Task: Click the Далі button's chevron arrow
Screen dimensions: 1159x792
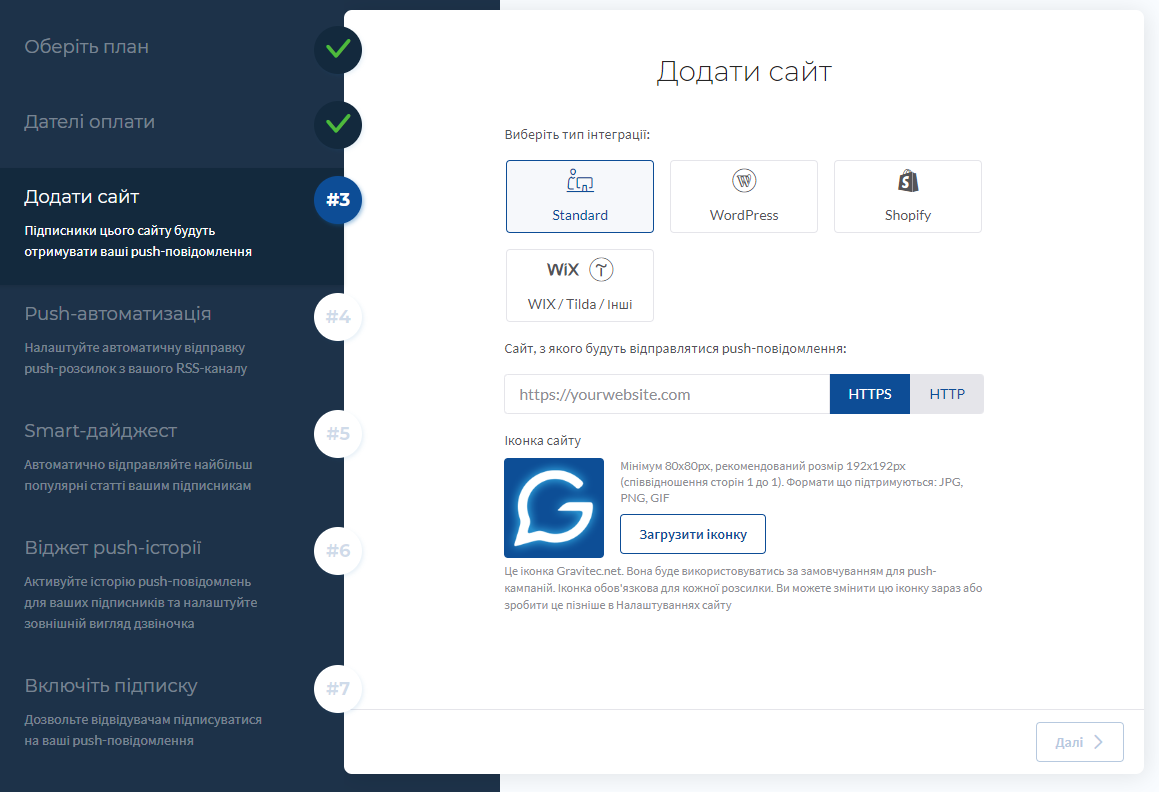Action: click(x=1098, y=742)
